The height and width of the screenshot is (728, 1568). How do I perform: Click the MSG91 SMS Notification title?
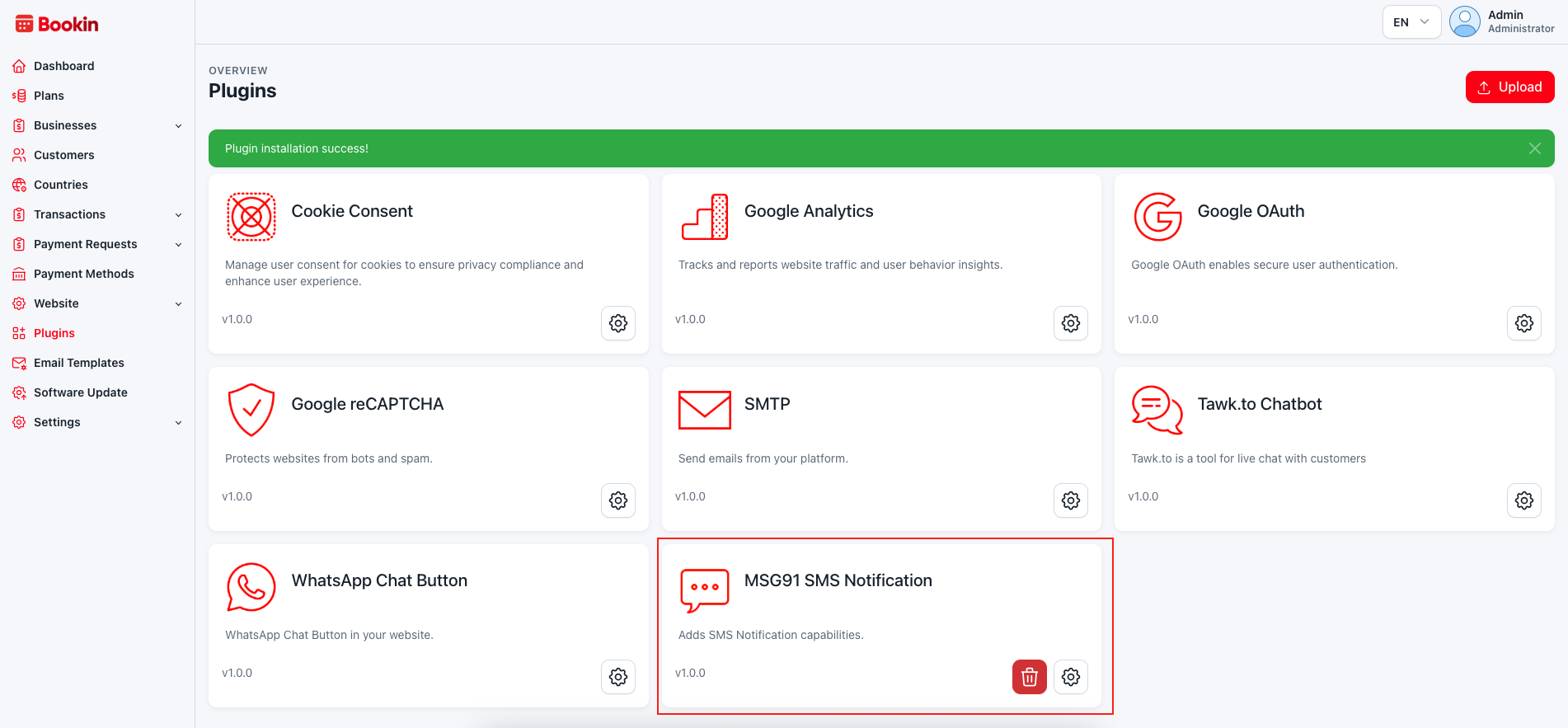[x=838, y=580]
